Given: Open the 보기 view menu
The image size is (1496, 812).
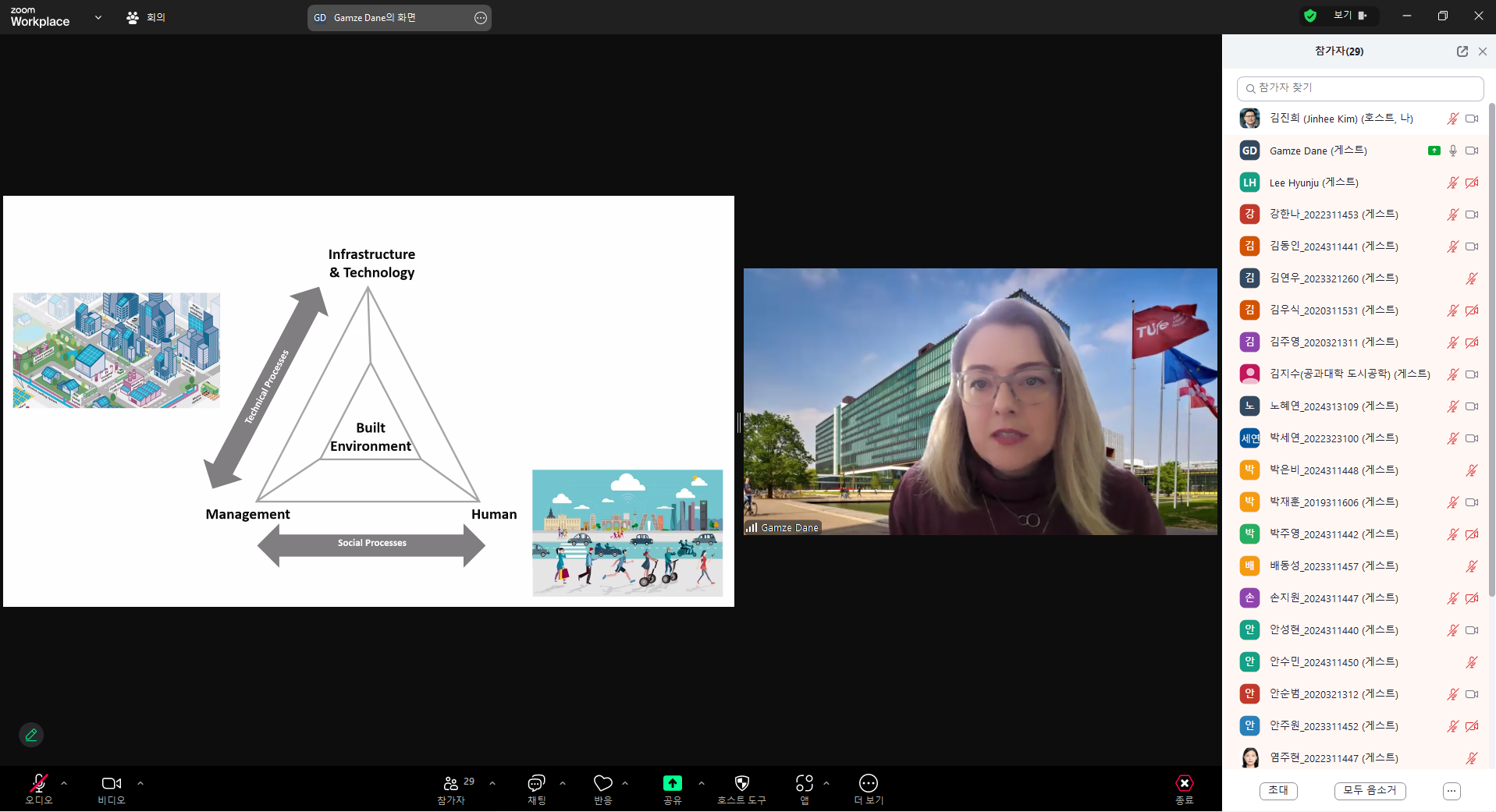Looking at the screenshot, I should click(1350, 16).
